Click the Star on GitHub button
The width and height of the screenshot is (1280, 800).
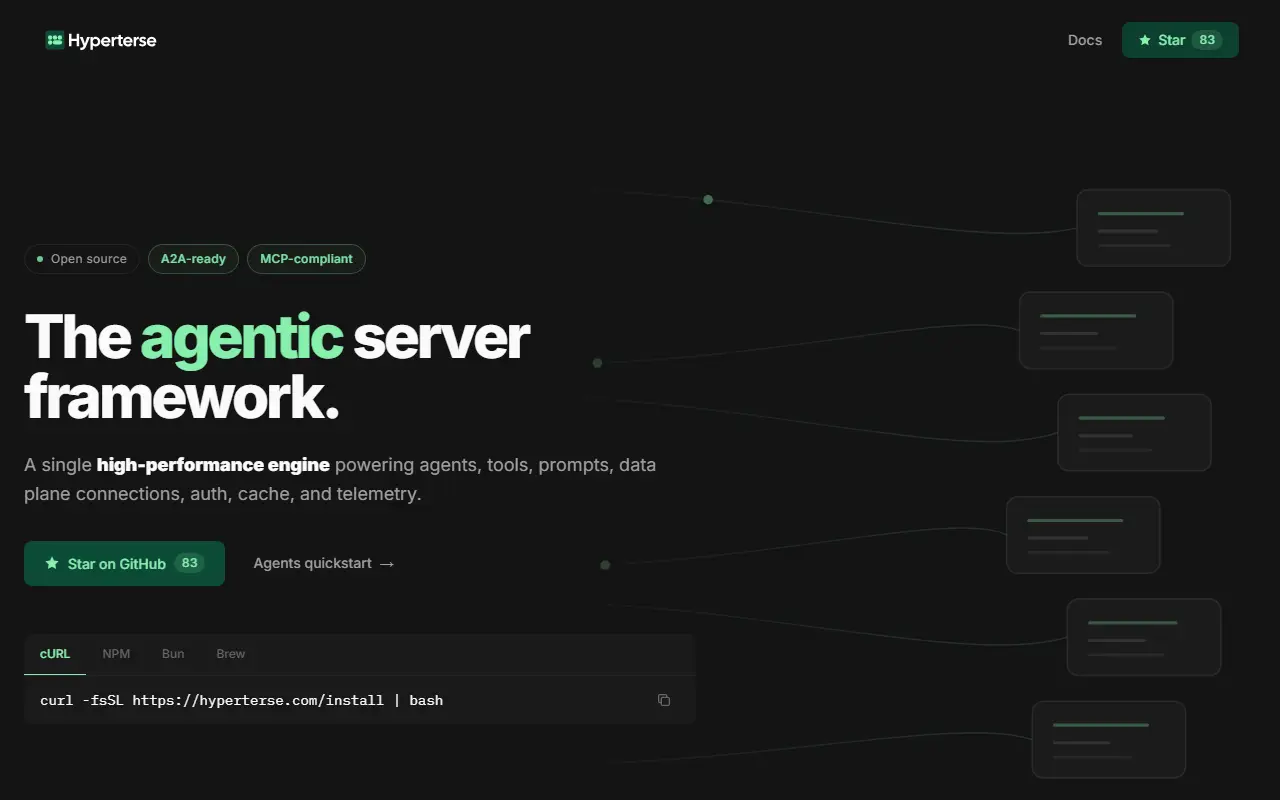[x=124, y=563]
